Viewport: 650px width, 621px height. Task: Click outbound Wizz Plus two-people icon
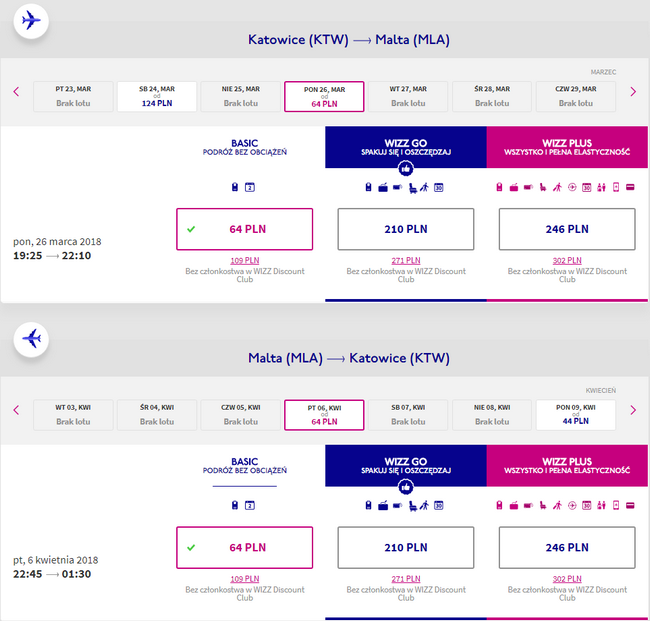(x=601, y=187)
